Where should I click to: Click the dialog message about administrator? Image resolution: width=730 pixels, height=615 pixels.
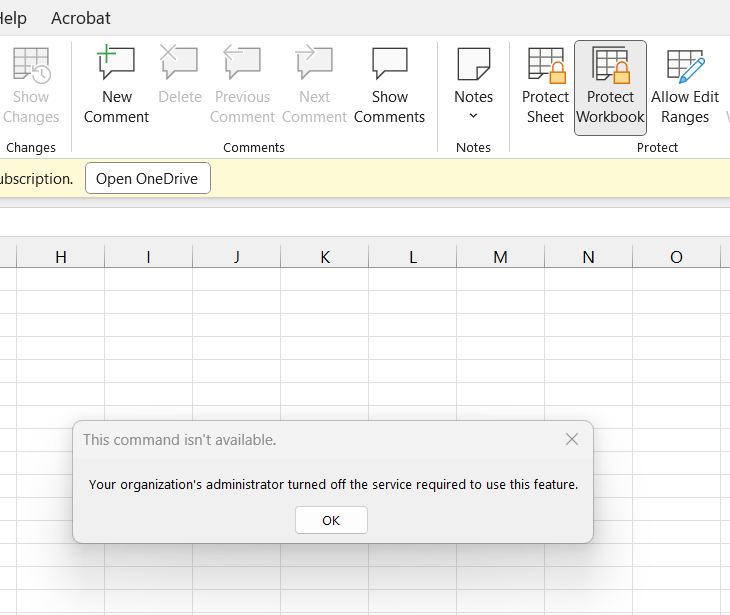(333, 485)
